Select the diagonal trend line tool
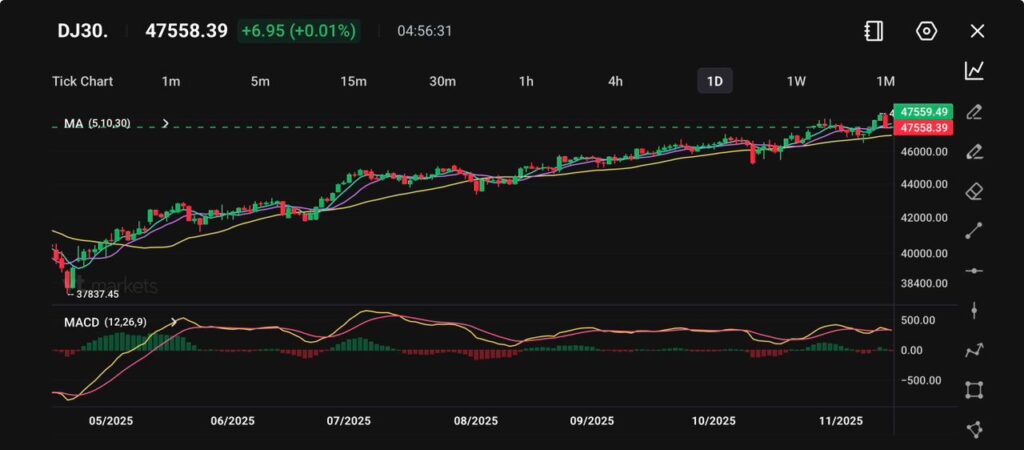The image size is (1024, 450). click(x=974, y=231)
